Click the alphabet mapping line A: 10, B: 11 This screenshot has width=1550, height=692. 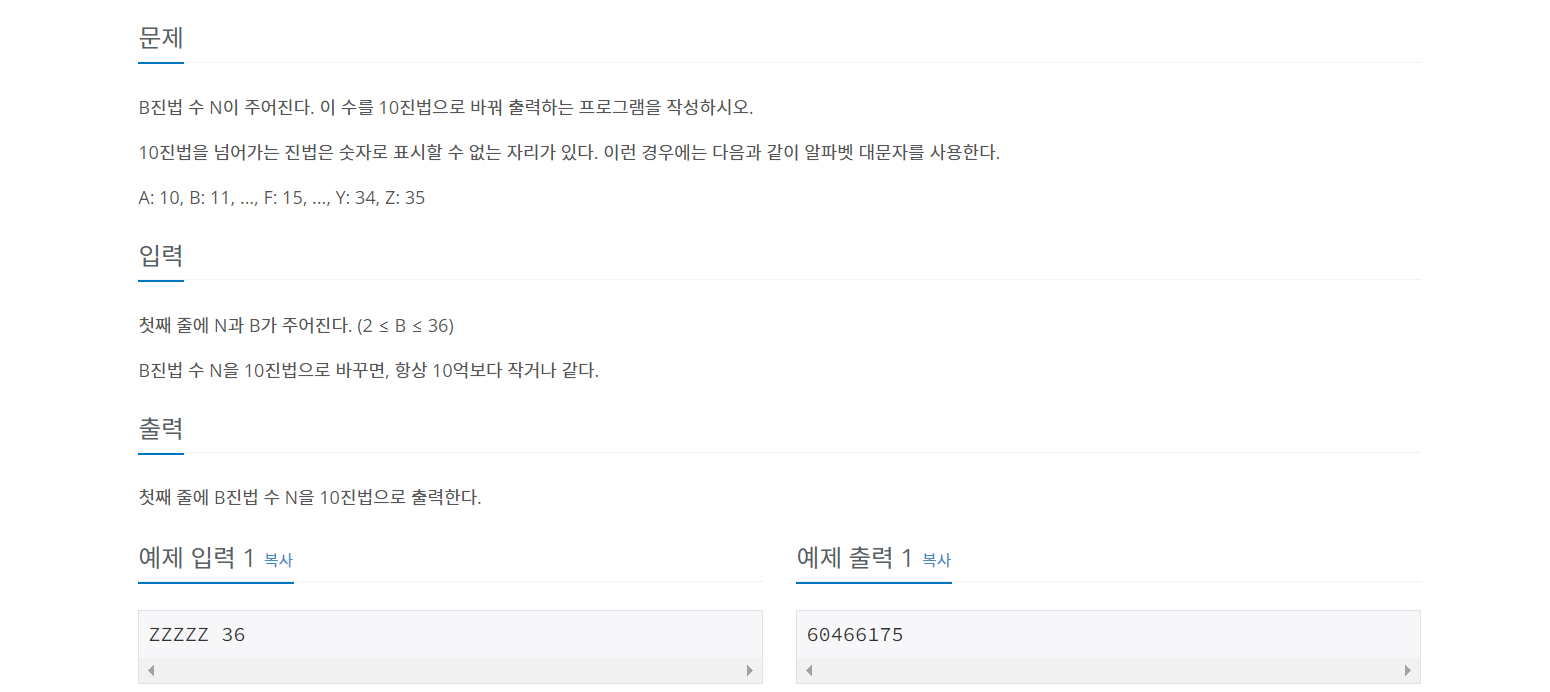pyautogui.click(x=281, y=198)
